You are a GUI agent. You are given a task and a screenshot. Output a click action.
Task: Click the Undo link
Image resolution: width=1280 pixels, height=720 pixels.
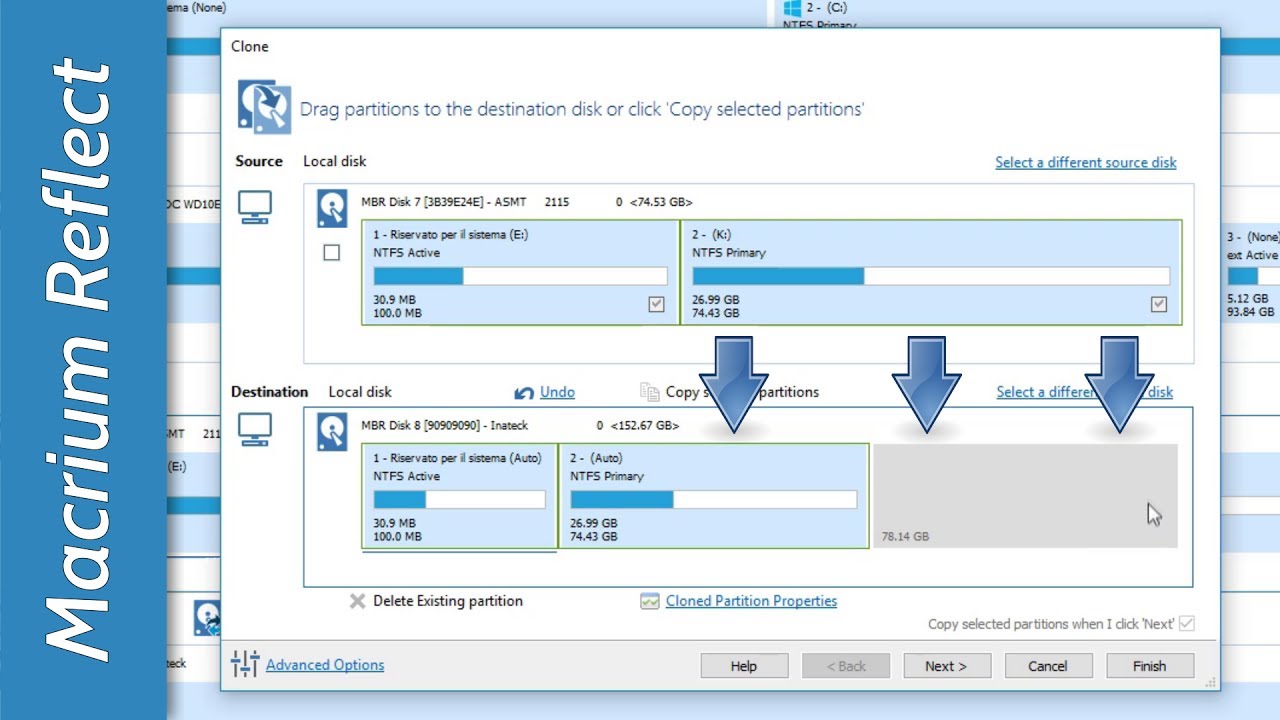(x=557, y=392)
